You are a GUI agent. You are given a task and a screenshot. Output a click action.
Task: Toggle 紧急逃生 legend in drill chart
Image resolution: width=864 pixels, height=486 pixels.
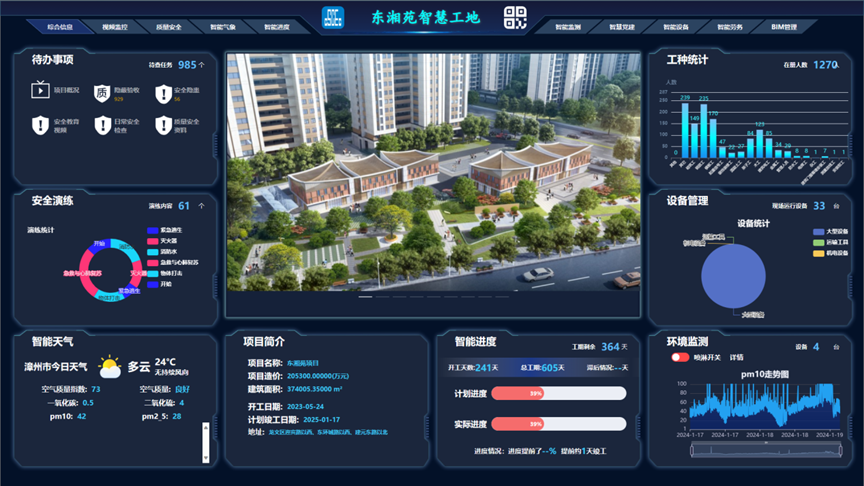pos(164,230)
